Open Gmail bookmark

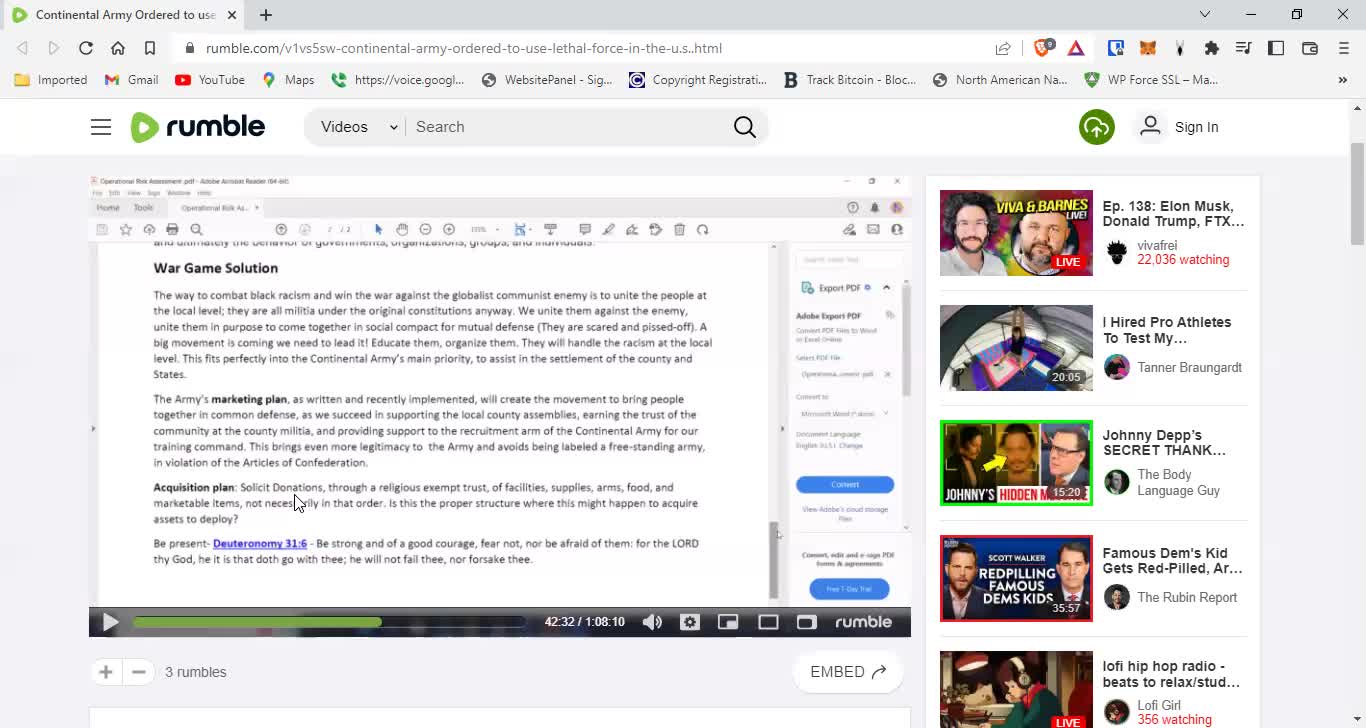(x=131, y=80)
